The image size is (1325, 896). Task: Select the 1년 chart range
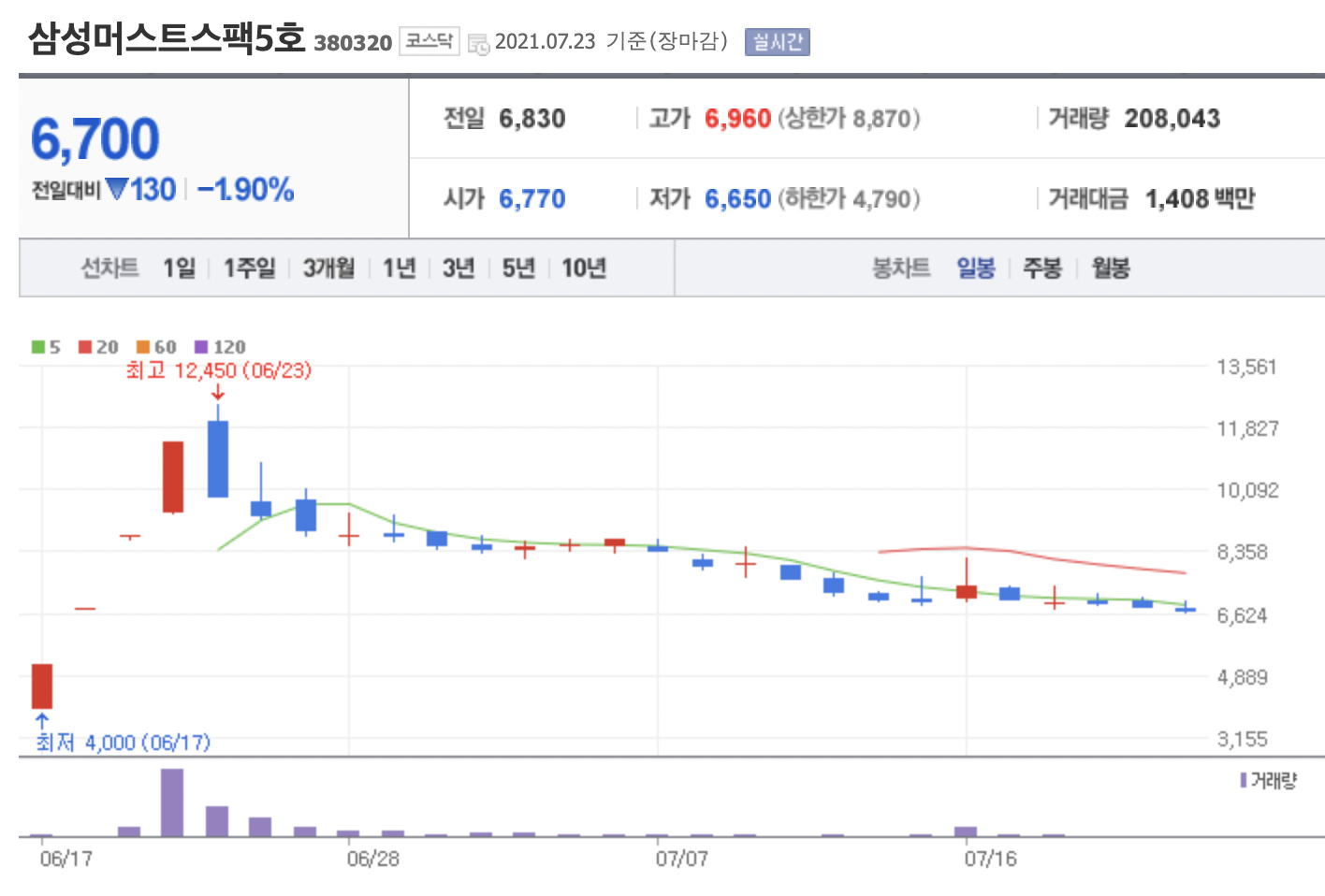[400, 268]
